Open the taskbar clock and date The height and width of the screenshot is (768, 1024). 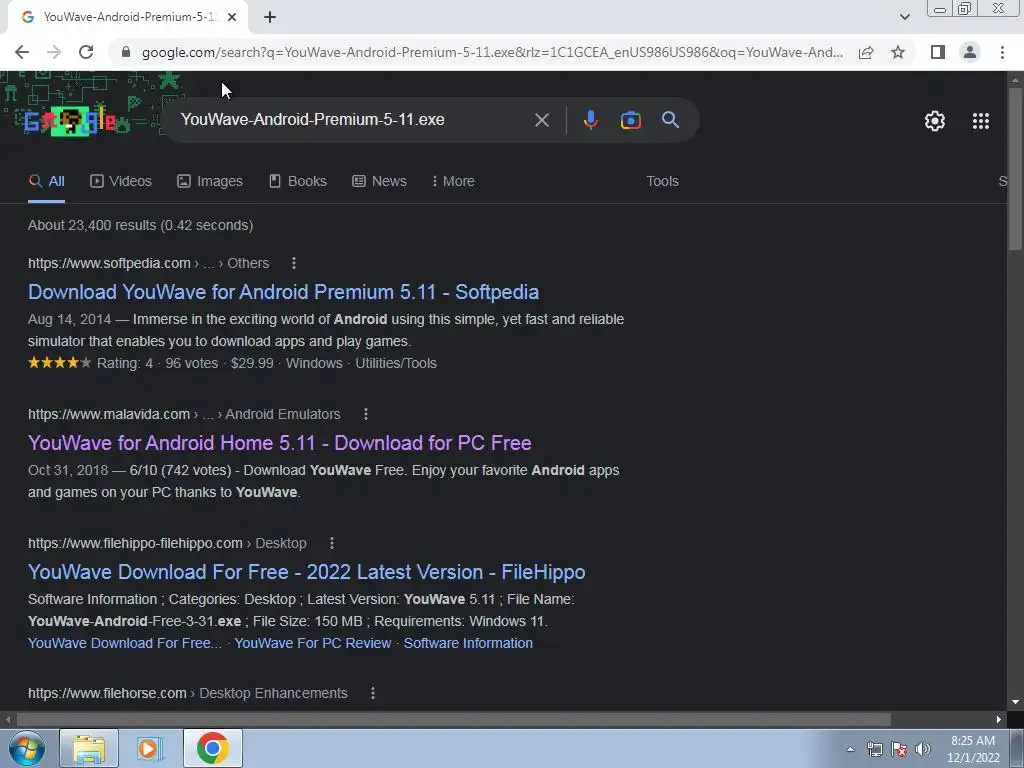(x=973, y=749)
